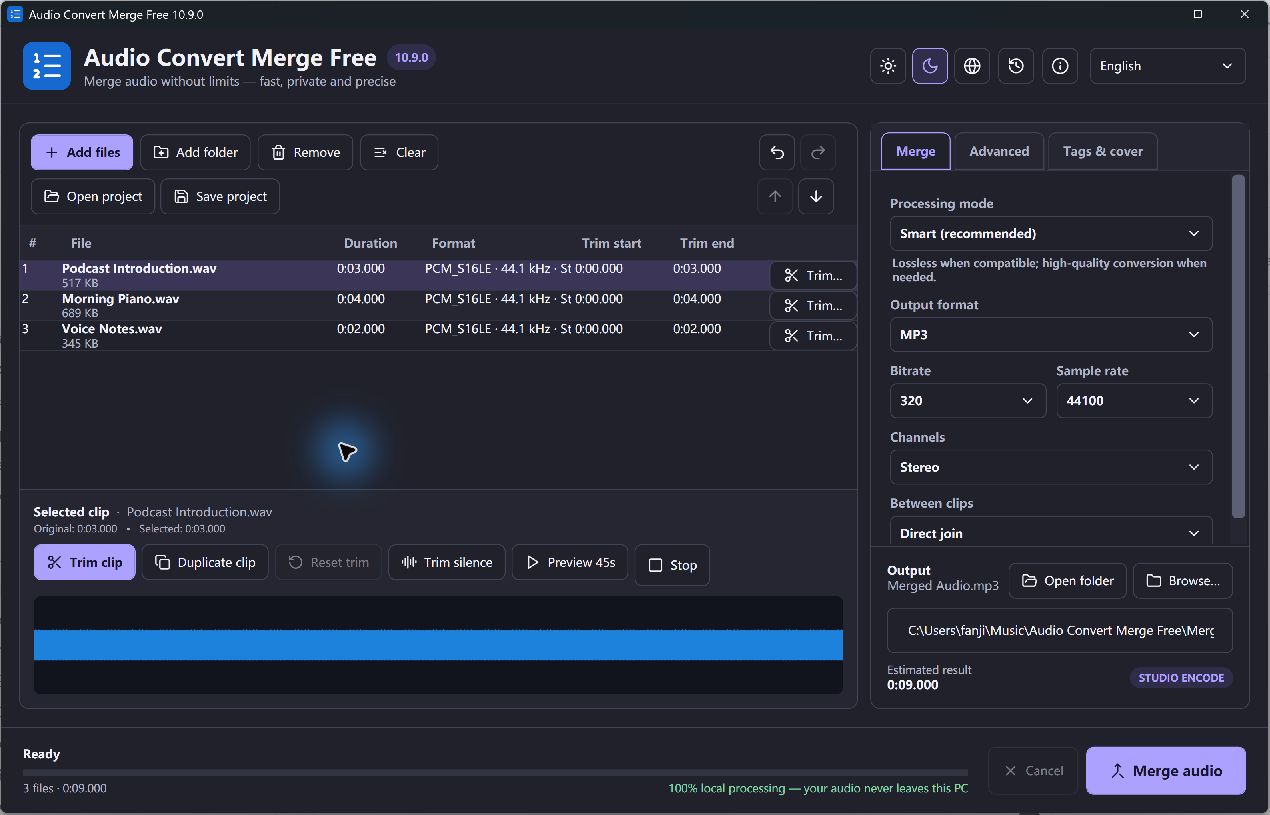
Task: Start Preview 45s playback
Action: [570, 562]
